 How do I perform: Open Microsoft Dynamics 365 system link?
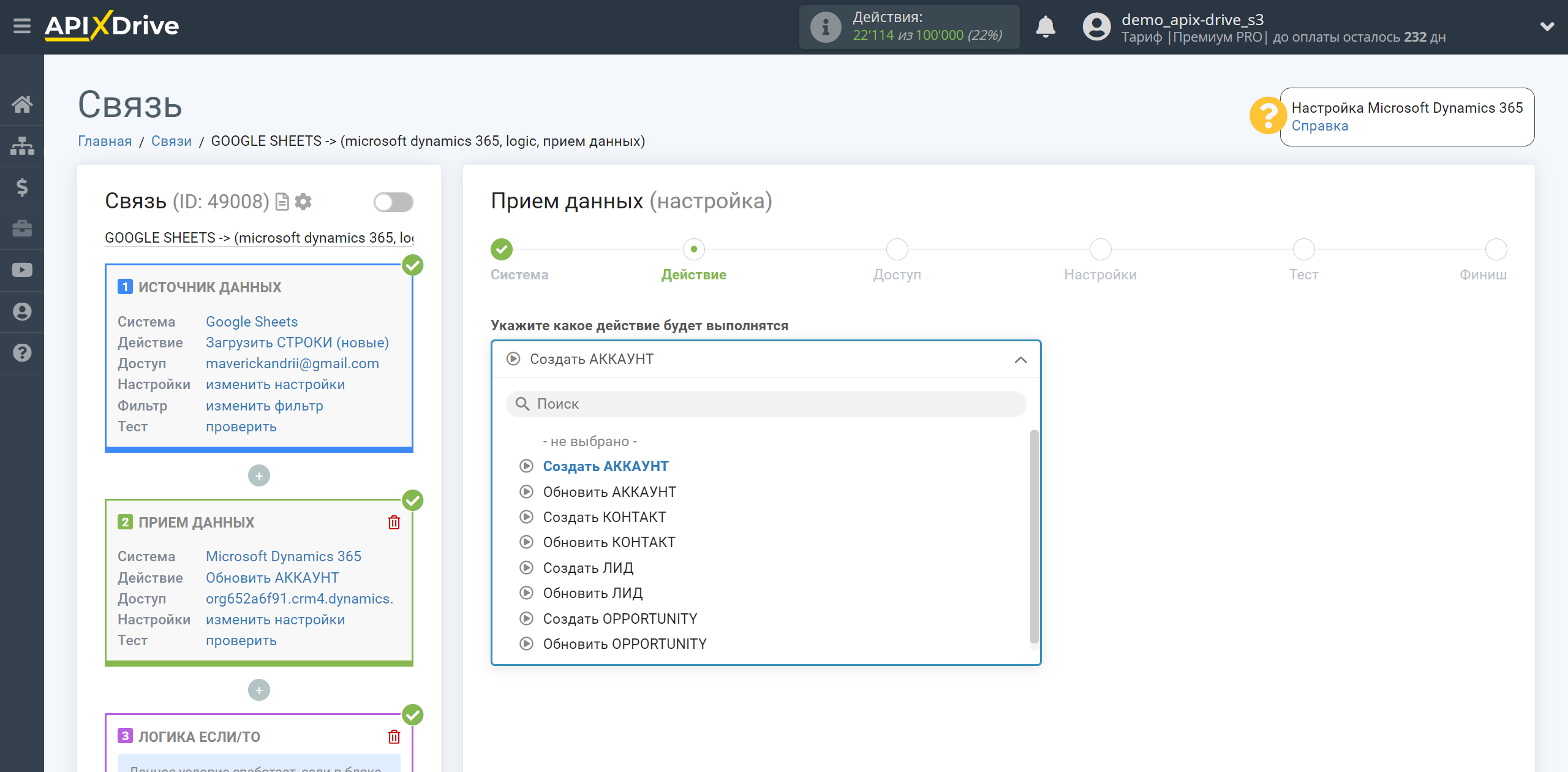284,556
